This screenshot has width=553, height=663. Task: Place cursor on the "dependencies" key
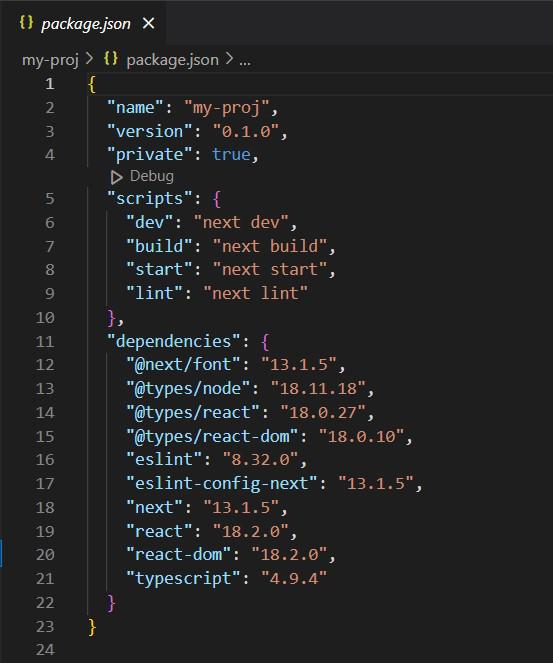pos(174,341)
